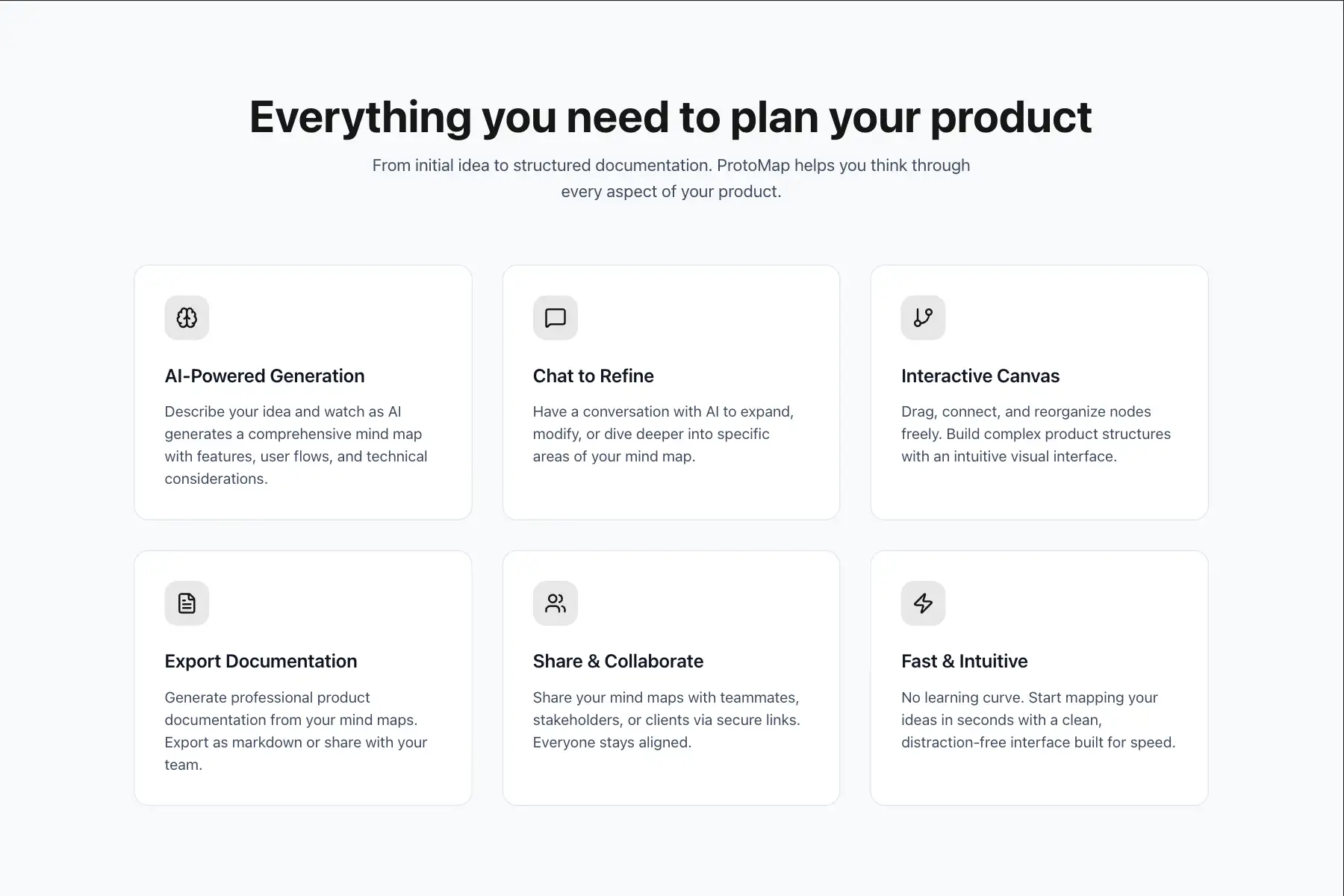
Task: Click the 'Have a conversation with AI' text
Action: [663, 434]
